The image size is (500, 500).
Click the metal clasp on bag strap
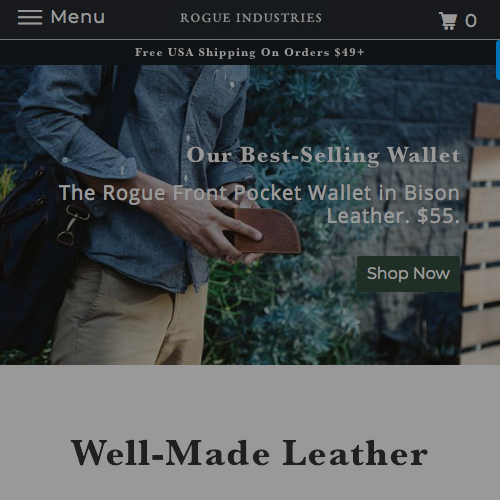pos(68,225)
